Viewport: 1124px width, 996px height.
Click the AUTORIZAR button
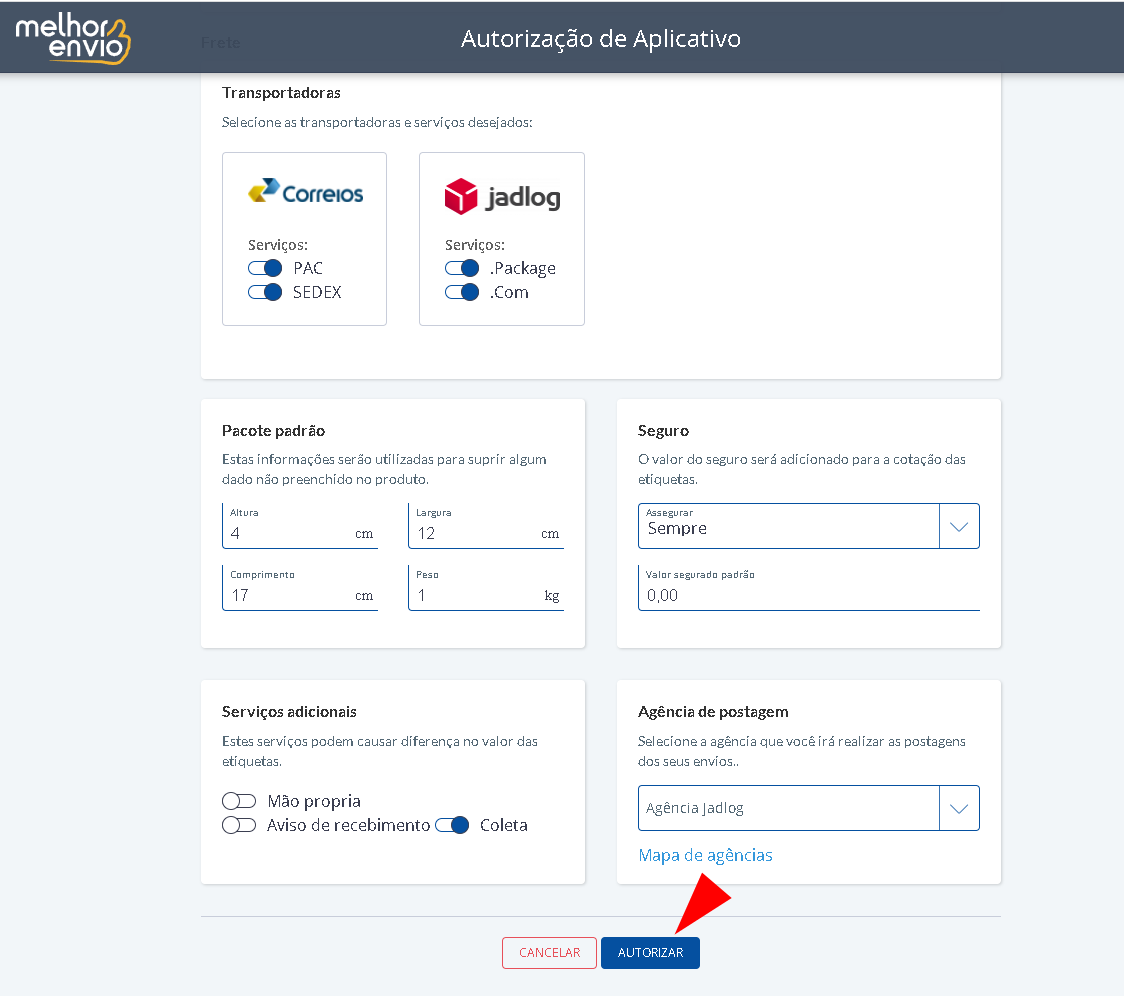(x=650, y=953)
